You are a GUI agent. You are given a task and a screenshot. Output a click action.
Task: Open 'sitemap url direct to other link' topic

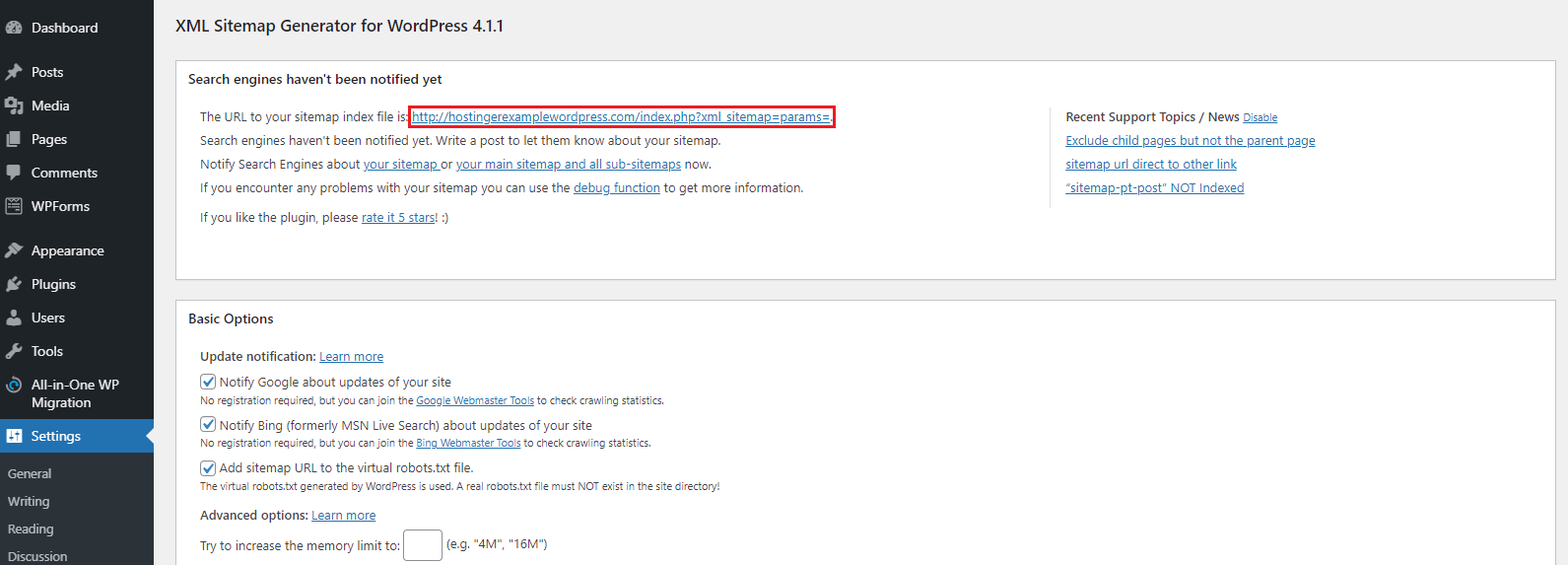tap(1151, 165)
